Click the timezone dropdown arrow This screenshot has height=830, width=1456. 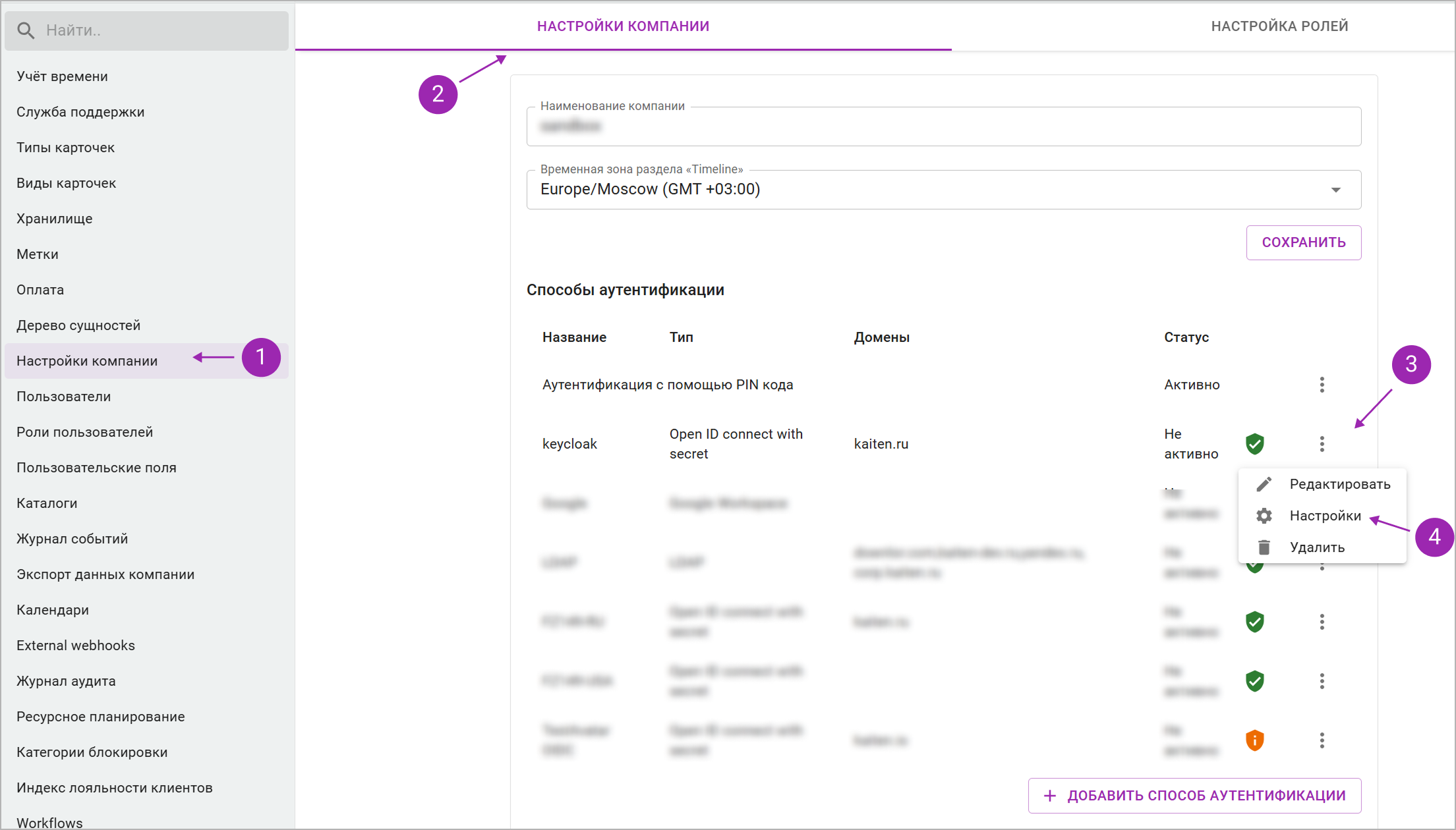pos(1336,190)
